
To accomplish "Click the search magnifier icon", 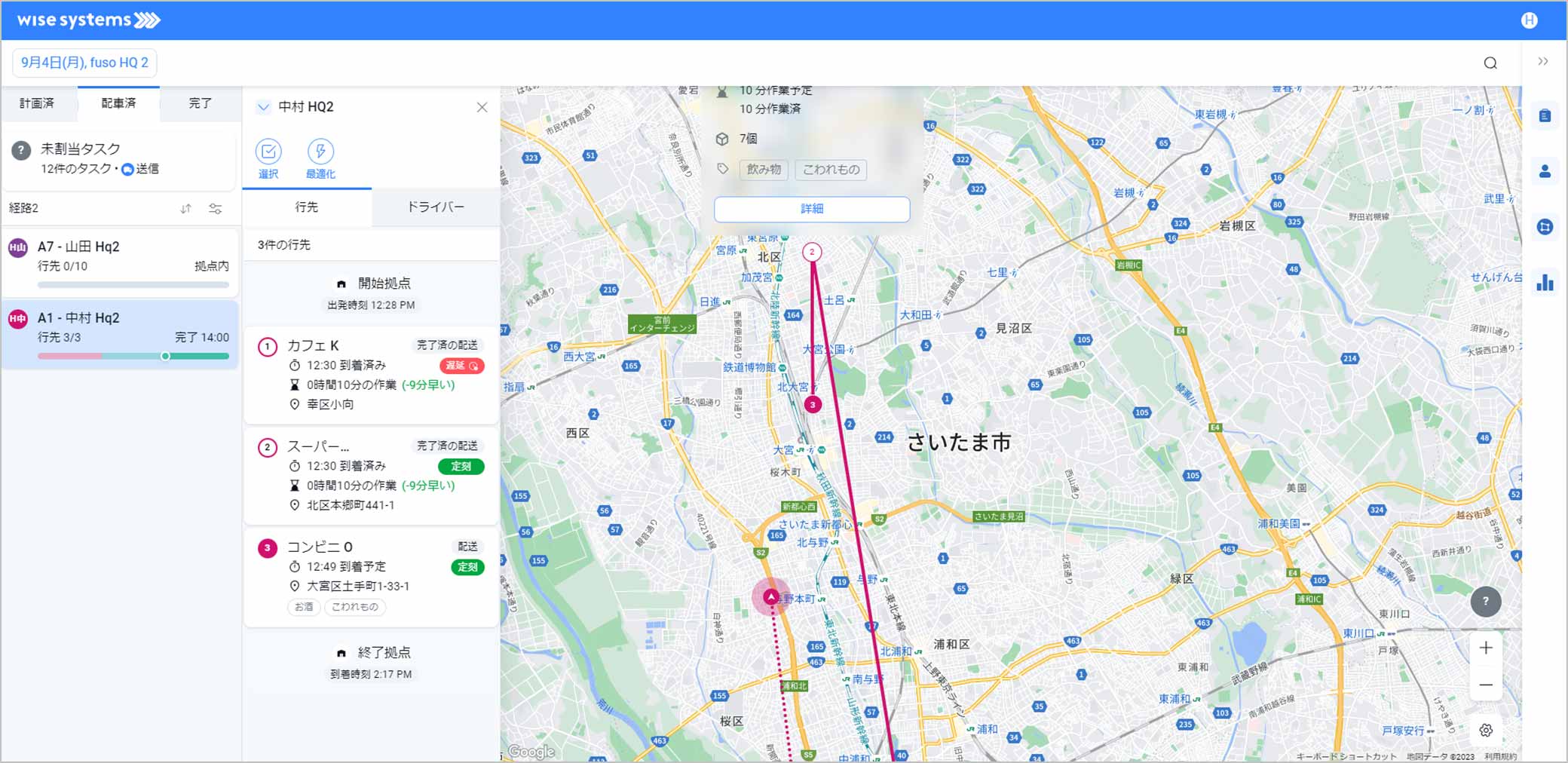I will (x=1490, y=63).
